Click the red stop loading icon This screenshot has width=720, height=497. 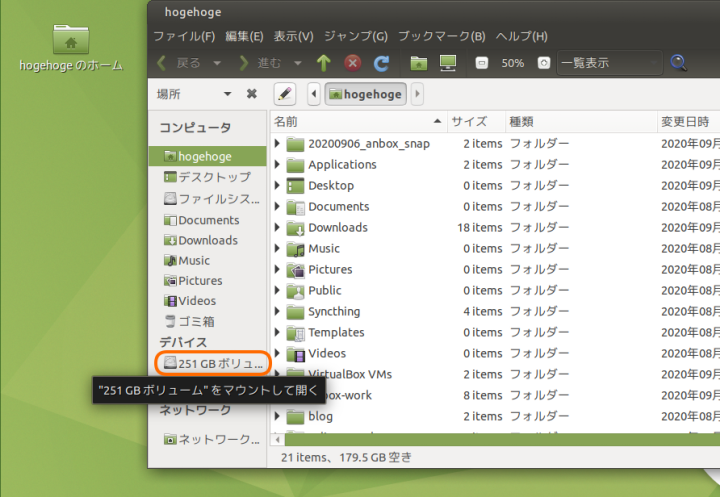click(352, 63)
